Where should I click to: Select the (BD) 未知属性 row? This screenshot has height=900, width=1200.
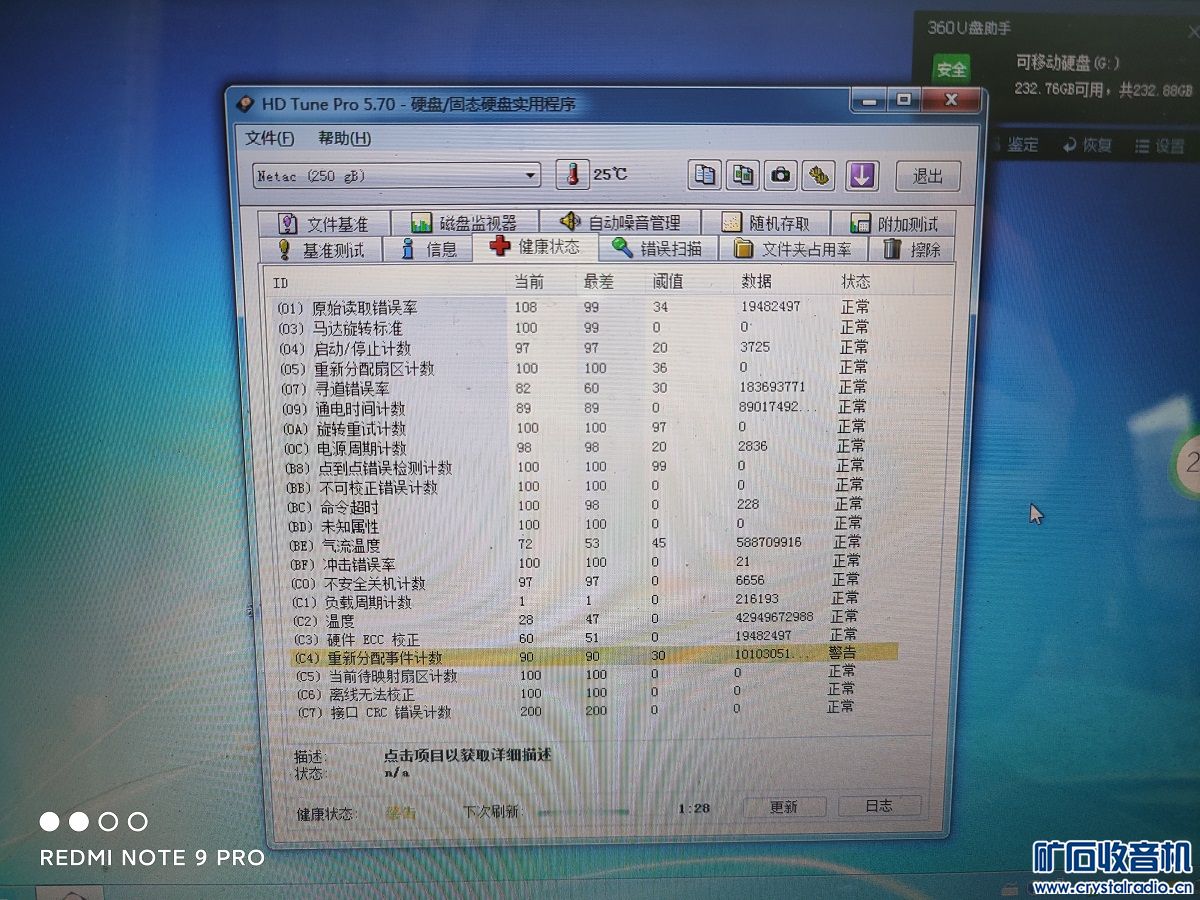coord(575,525)
